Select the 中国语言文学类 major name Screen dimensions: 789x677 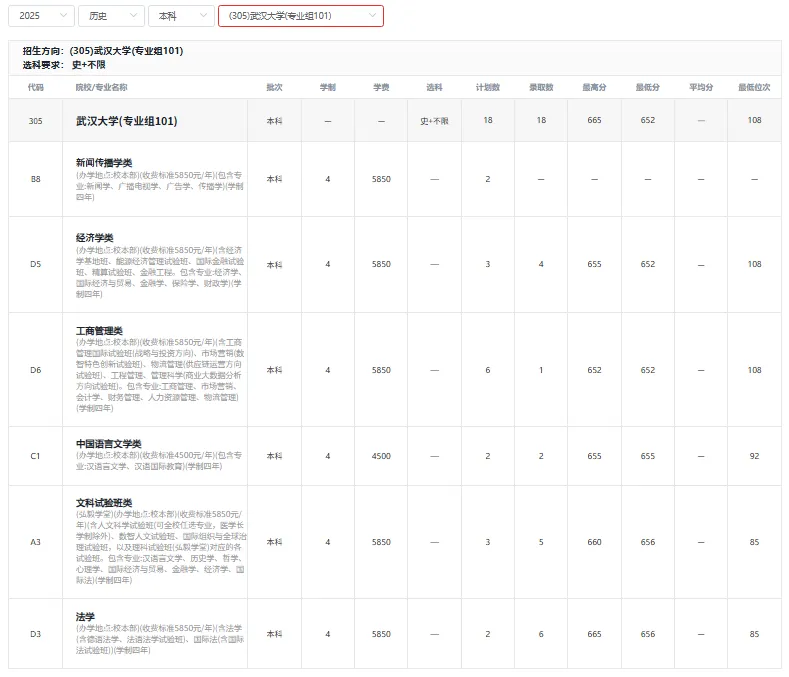(109, 443)
